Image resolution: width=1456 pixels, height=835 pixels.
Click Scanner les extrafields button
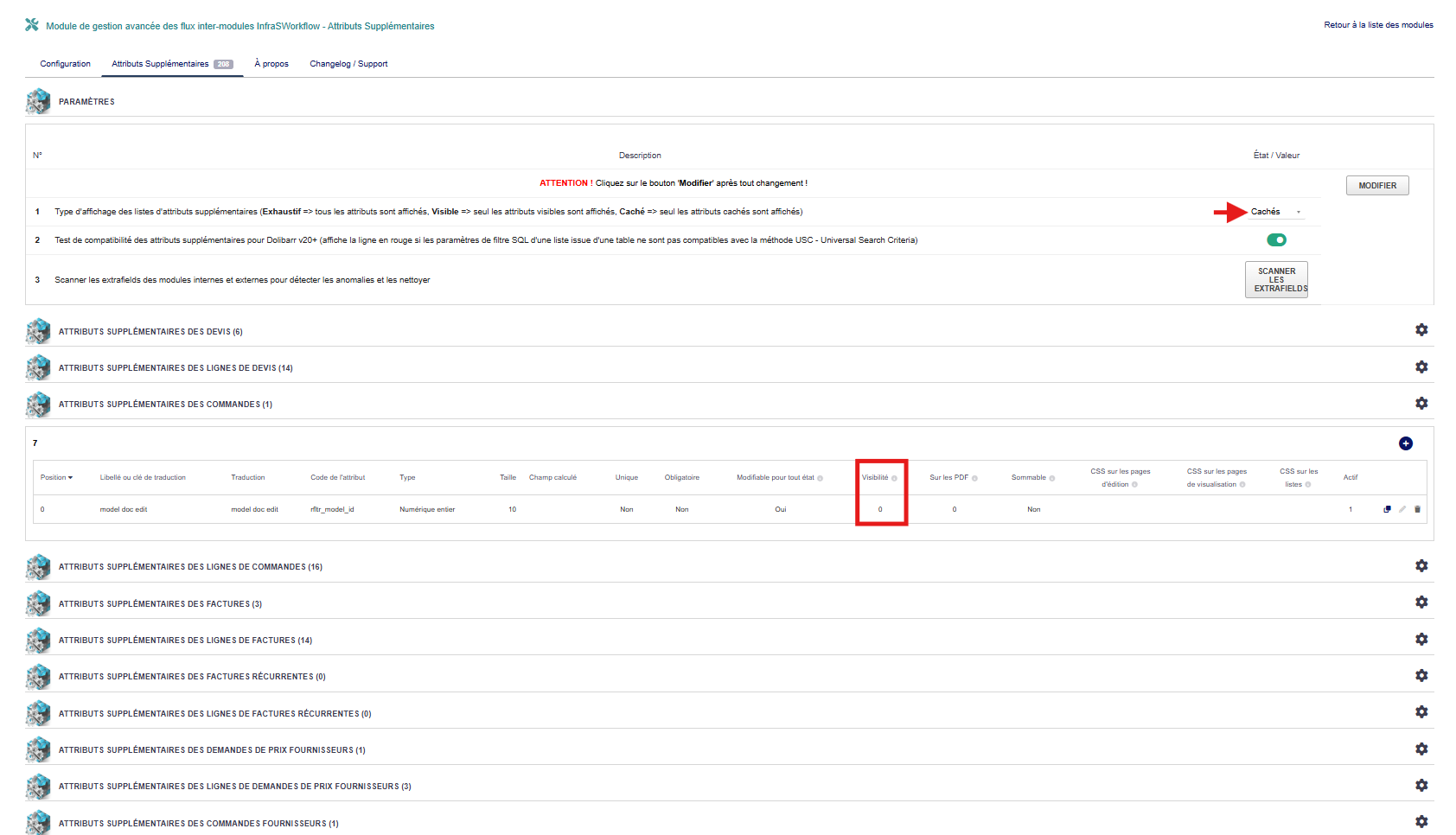click(x=1275, y=280)
